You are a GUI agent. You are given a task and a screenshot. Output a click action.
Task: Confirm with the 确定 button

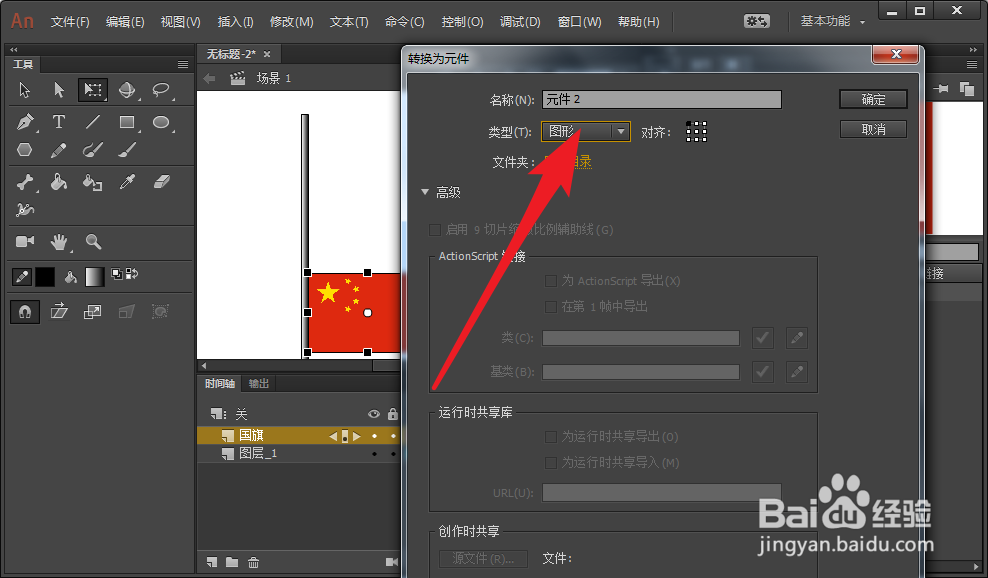pos(873,99)
